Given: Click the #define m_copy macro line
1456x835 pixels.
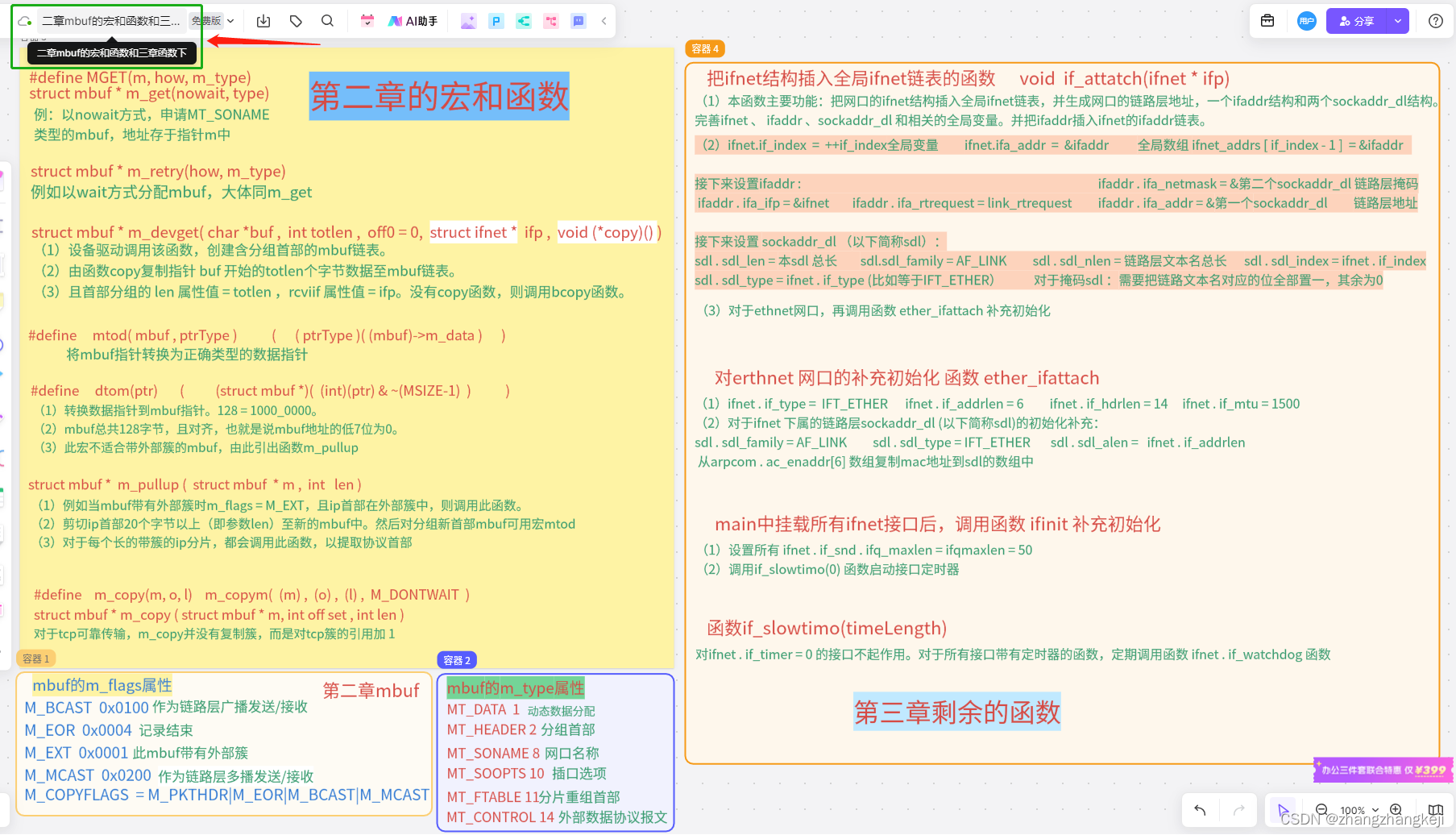Looking at the screenshot, I should click(251, 595).
